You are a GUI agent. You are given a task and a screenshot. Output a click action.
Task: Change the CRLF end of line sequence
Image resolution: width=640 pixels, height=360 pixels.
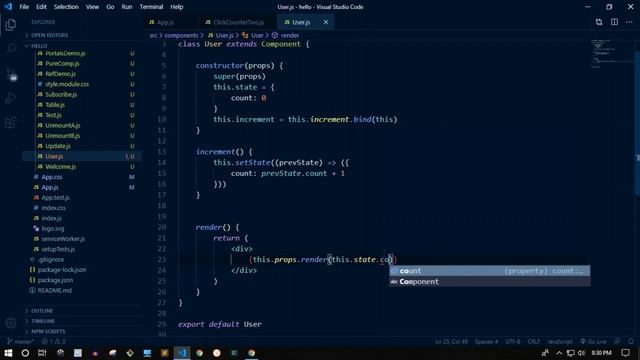point(534,341)
